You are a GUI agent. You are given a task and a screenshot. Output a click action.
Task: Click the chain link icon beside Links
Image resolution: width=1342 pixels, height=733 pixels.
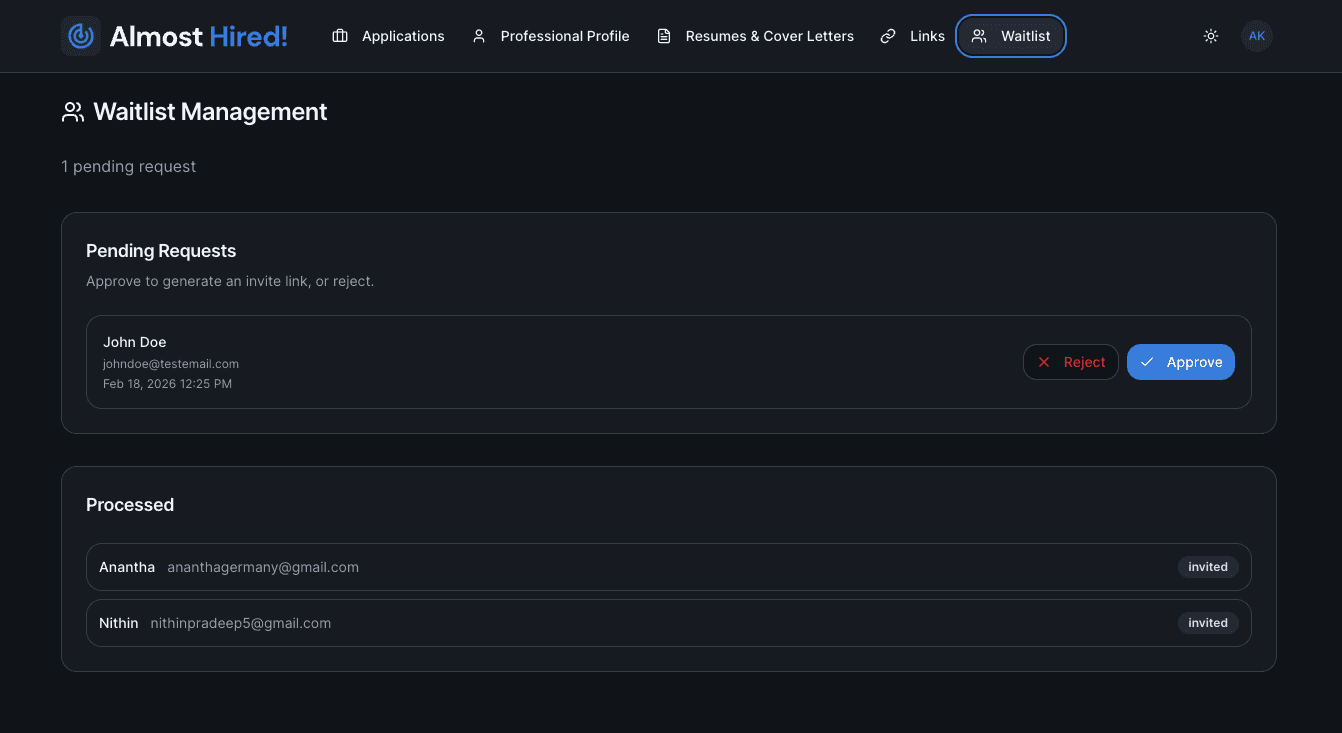pyautogui.click(x=888, y=36)
